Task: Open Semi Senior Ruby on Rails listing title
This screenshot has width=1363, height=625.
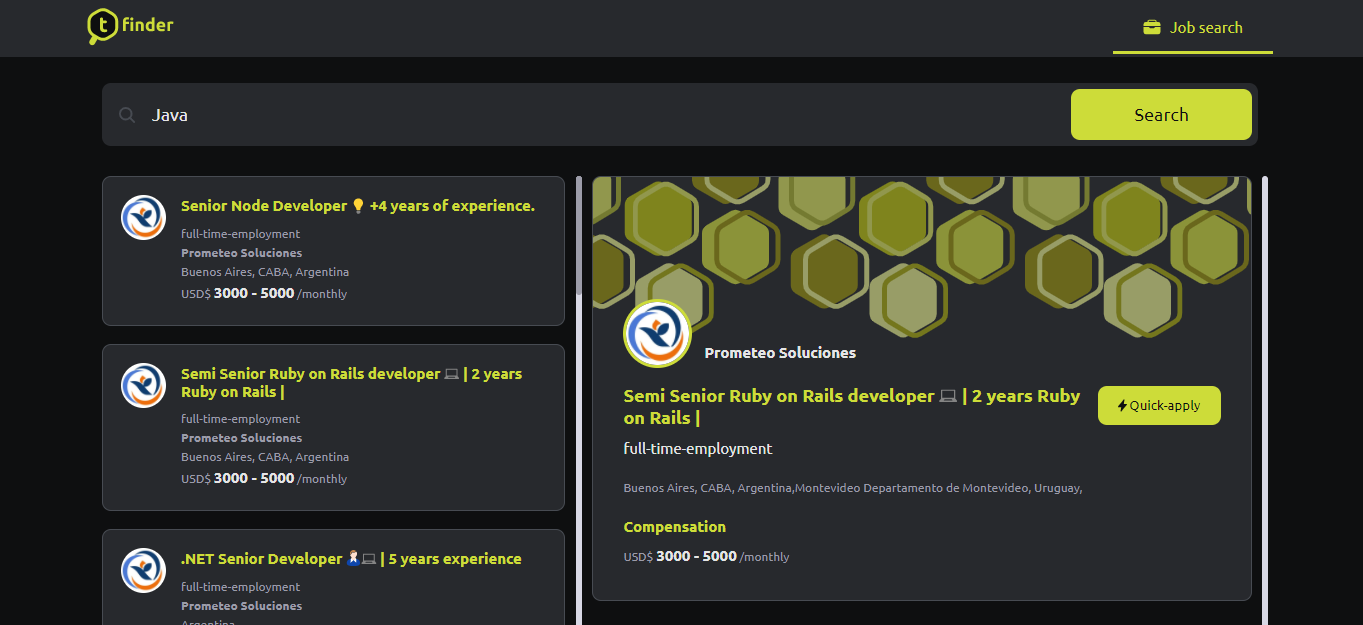Action: click(x=351, y=382)
